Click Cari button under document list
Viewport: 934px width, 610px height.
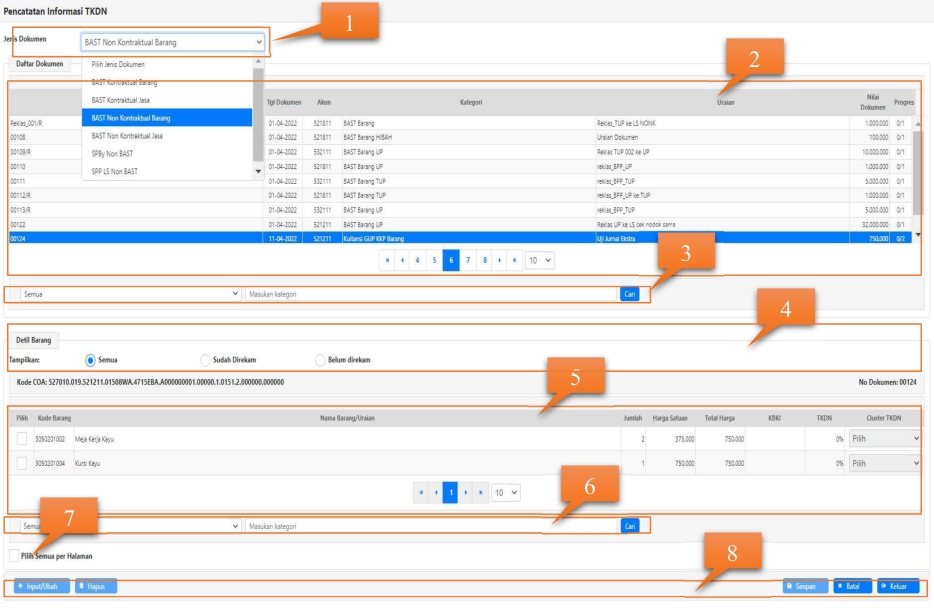pos(630,294)
